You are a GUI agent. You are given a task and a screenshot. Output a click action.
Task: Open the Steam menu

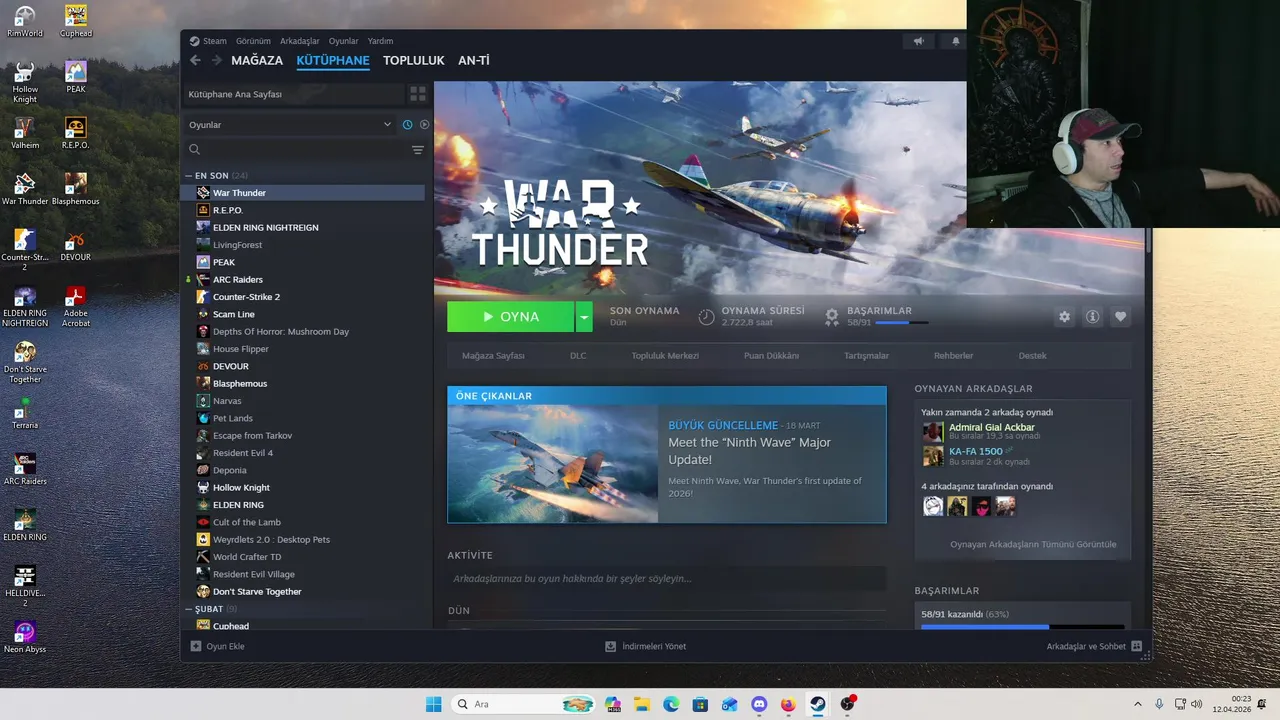[209, 41]
